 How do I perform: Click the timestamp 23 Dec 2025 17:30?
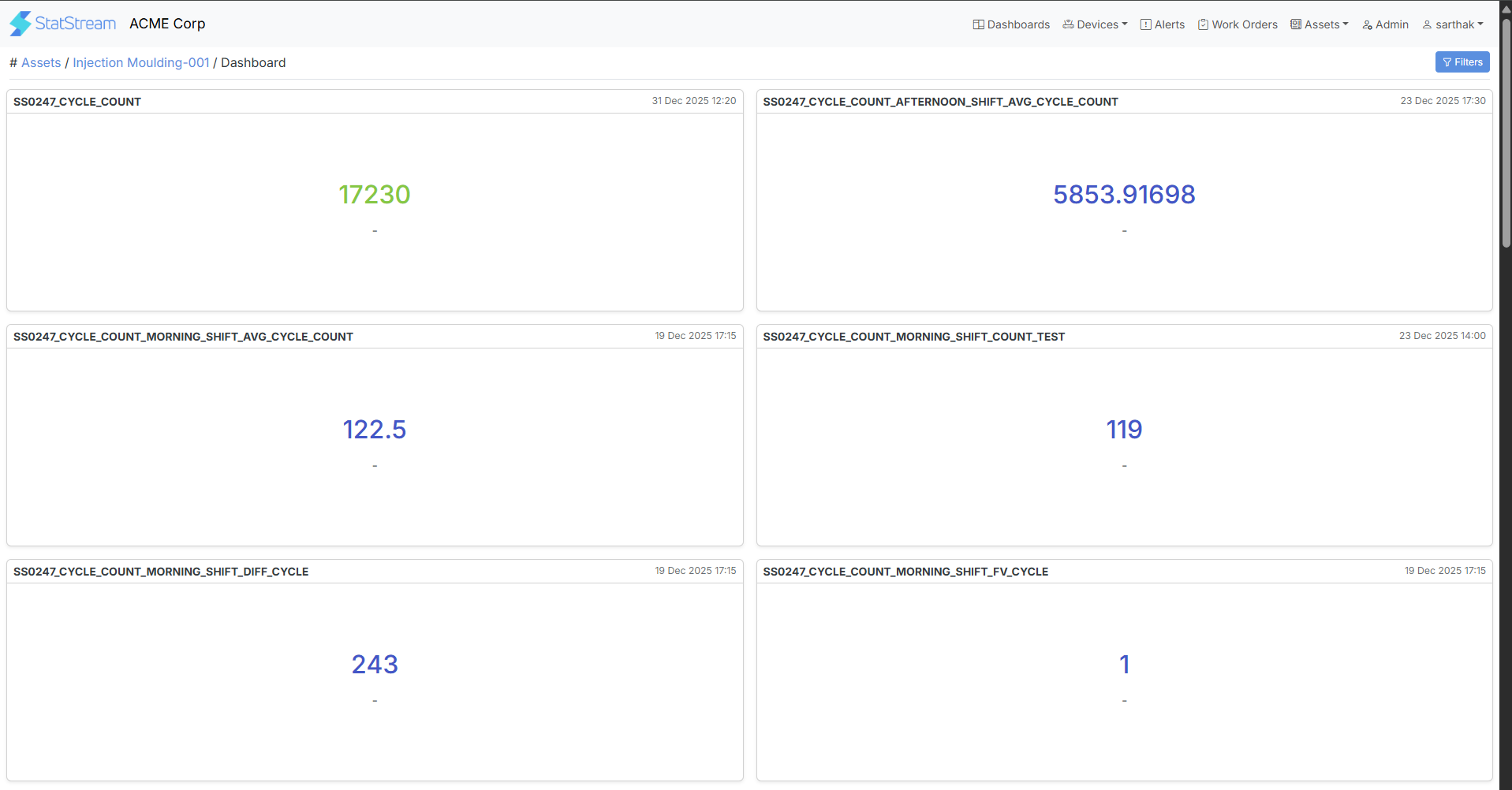click(1443, 101)
